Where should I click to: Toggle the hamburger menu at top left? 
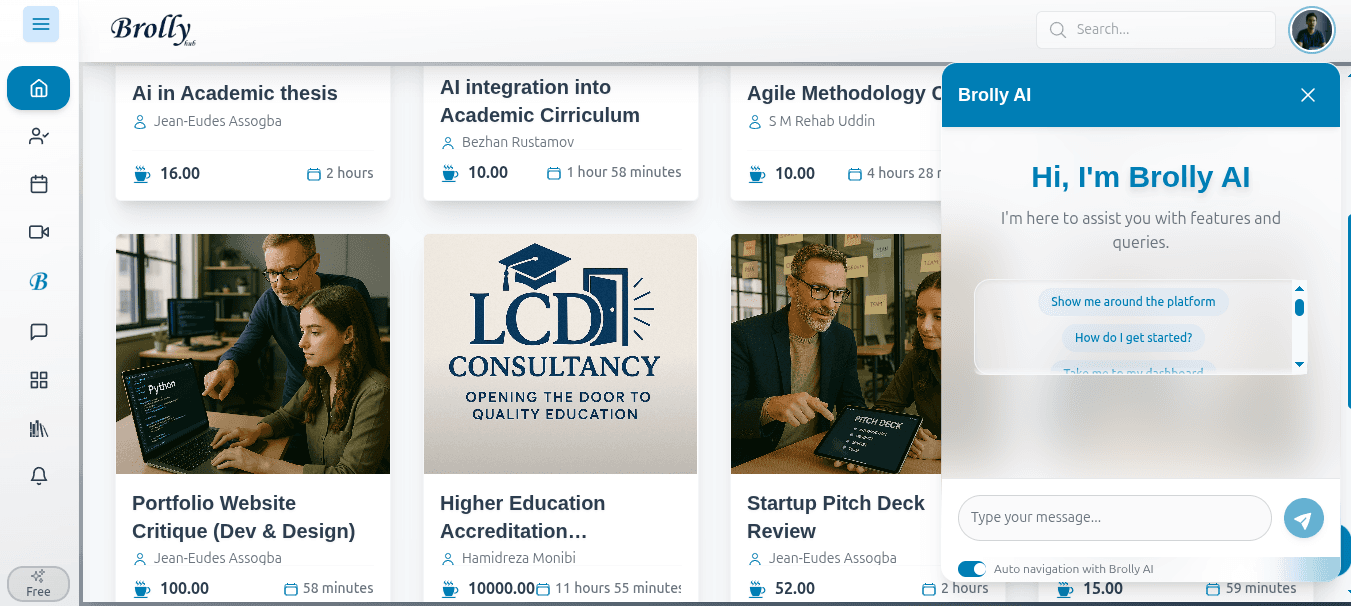[x=40, y=24]
